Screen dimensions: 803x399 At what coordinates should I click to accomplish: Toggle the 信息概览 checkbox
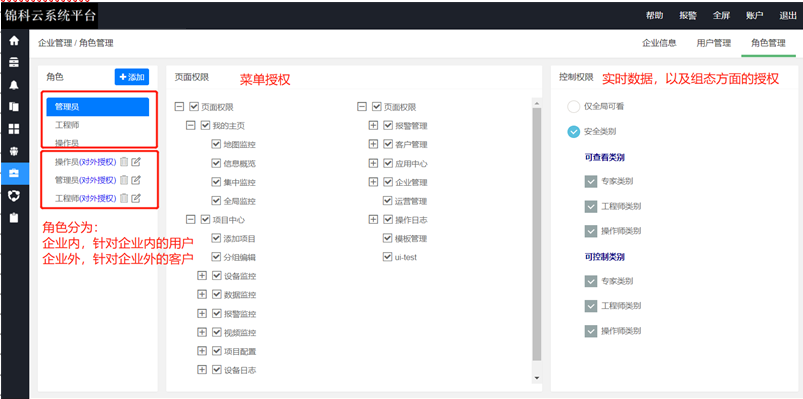click(x=216, y=163)
